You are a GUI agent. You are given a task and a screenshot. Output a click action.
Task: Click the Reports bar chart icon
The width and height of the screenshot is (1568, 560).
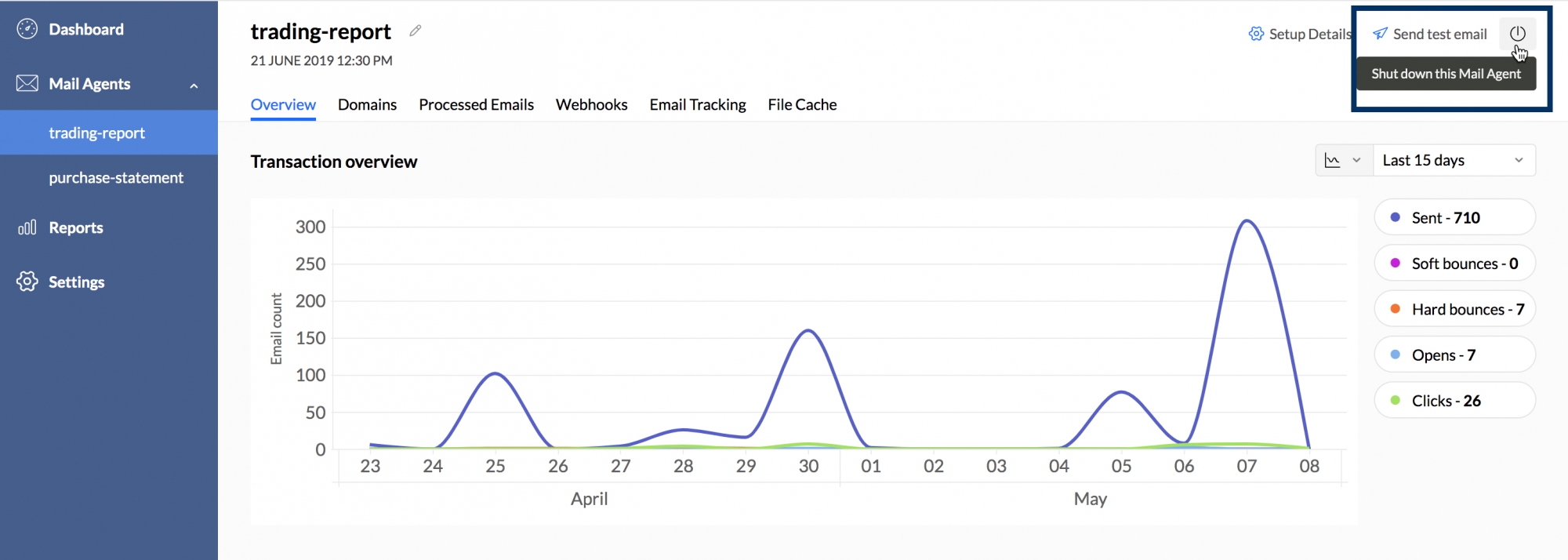[x=27, y=227]
